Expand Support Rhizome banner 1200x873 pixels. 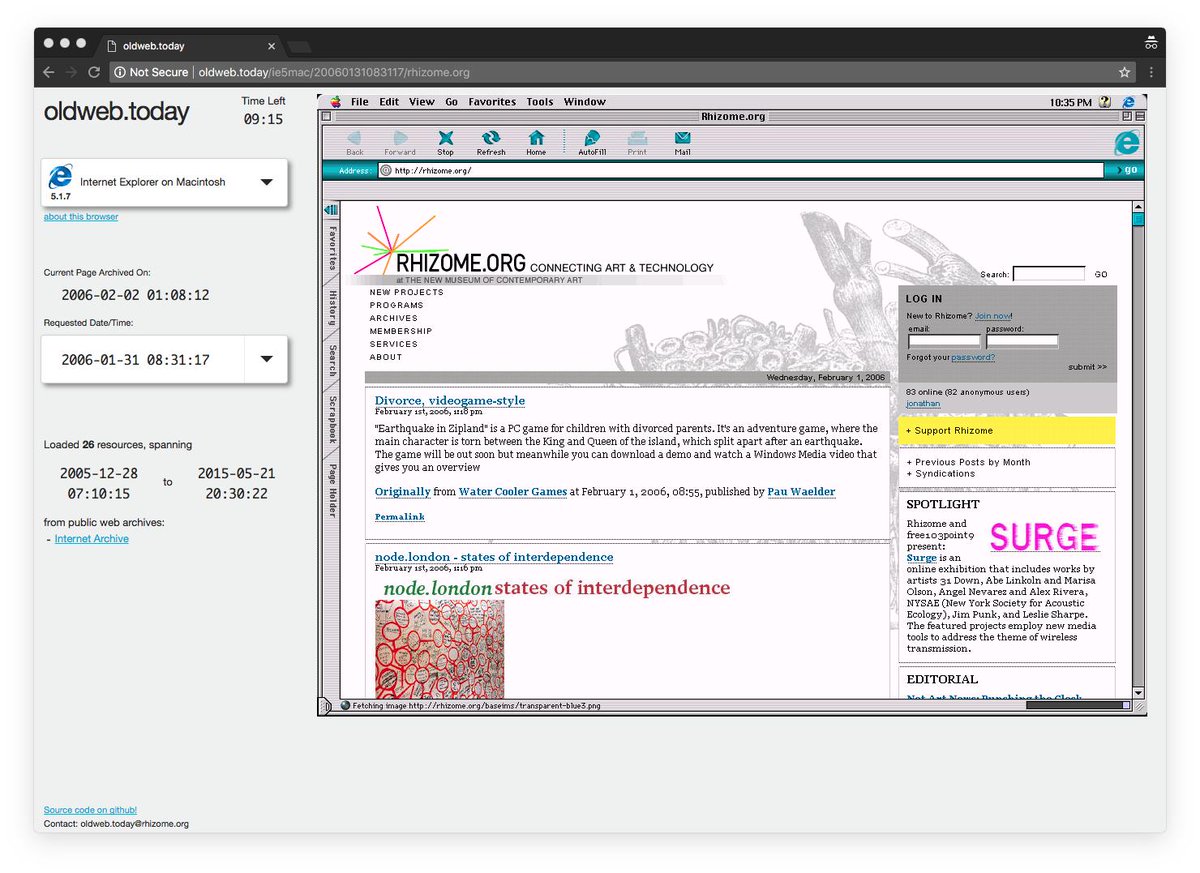click(x=1006, y=431)
